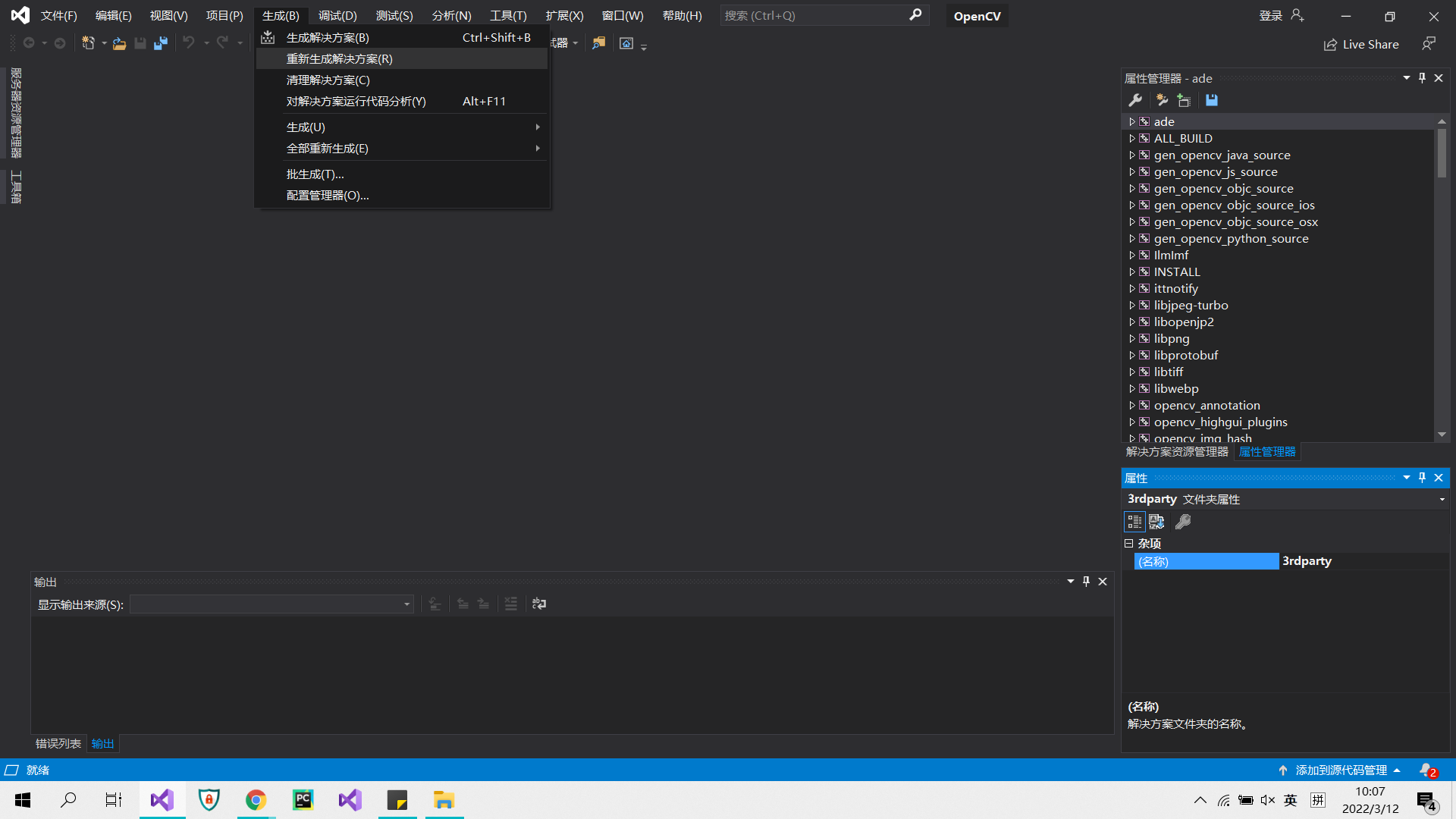Click the add new property sheet icon
This screenshot has width=1456, height=819.
point(1161,100)
